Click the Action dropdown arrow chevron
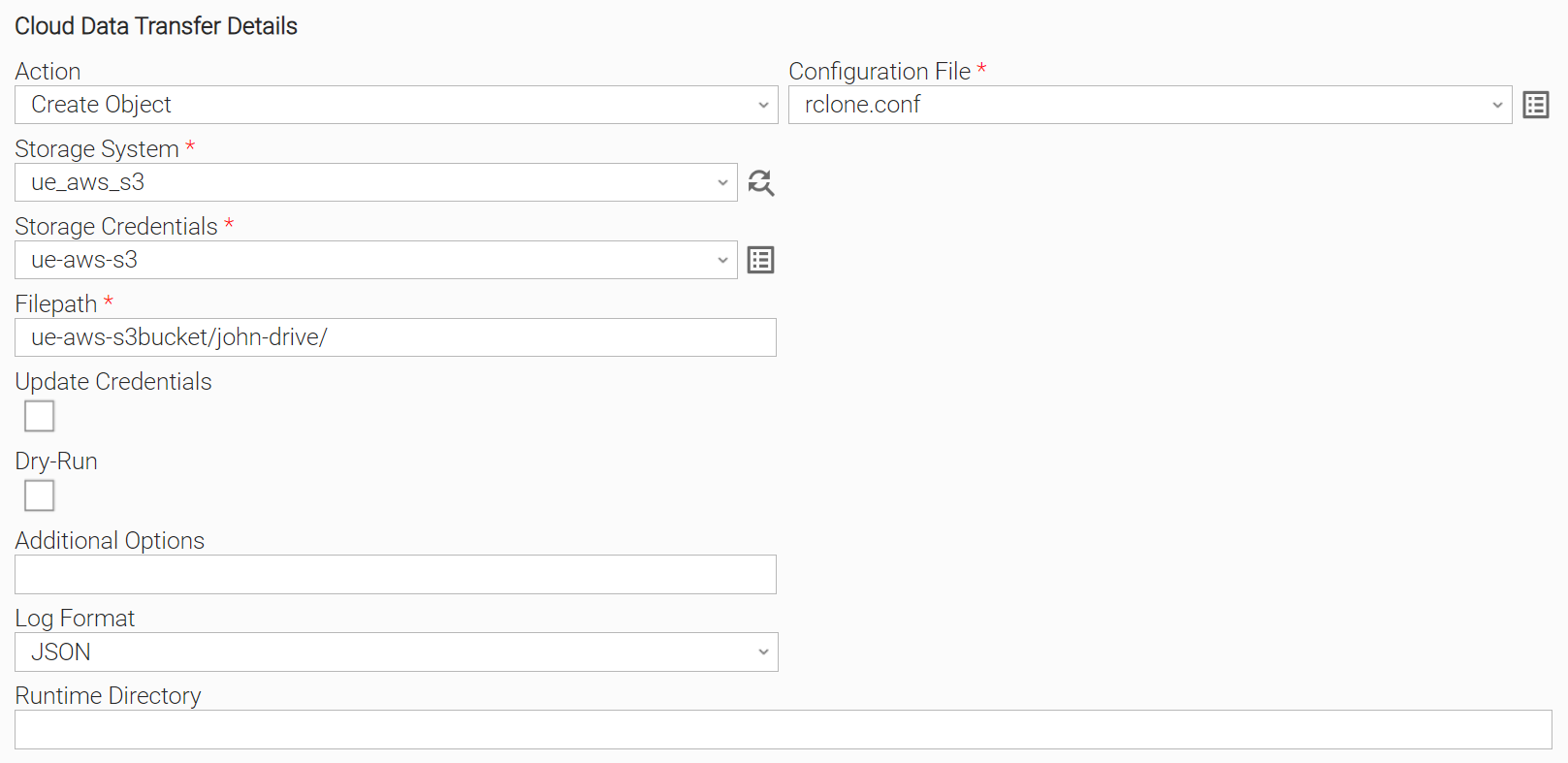1568x763 pixels. (x=763, y=105)
